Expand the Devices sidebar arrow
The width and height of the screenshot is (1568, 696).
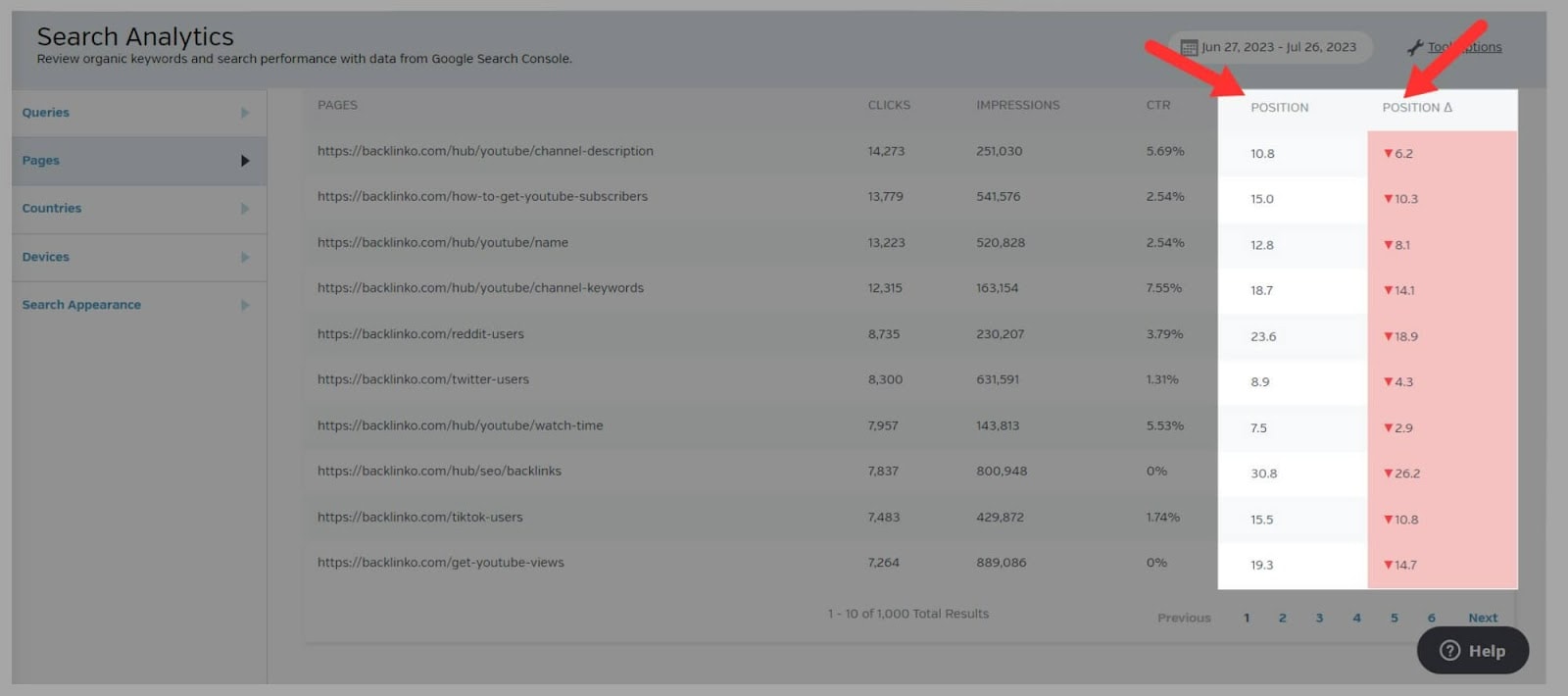click(x=245, y=257)
